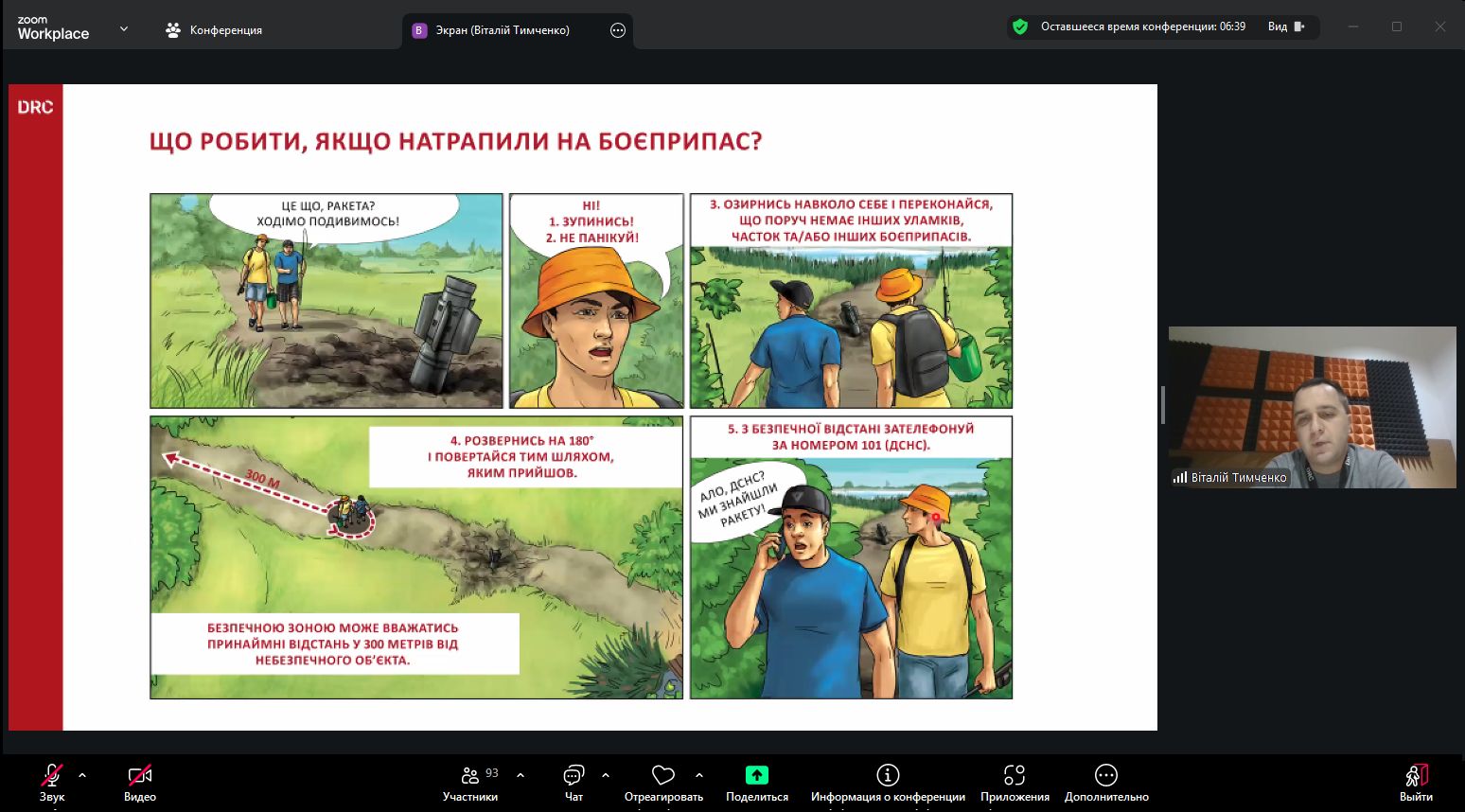Turn on the camera with Видео
Viewport: 1465px width, 812px height.
click(x=139, y=776)
